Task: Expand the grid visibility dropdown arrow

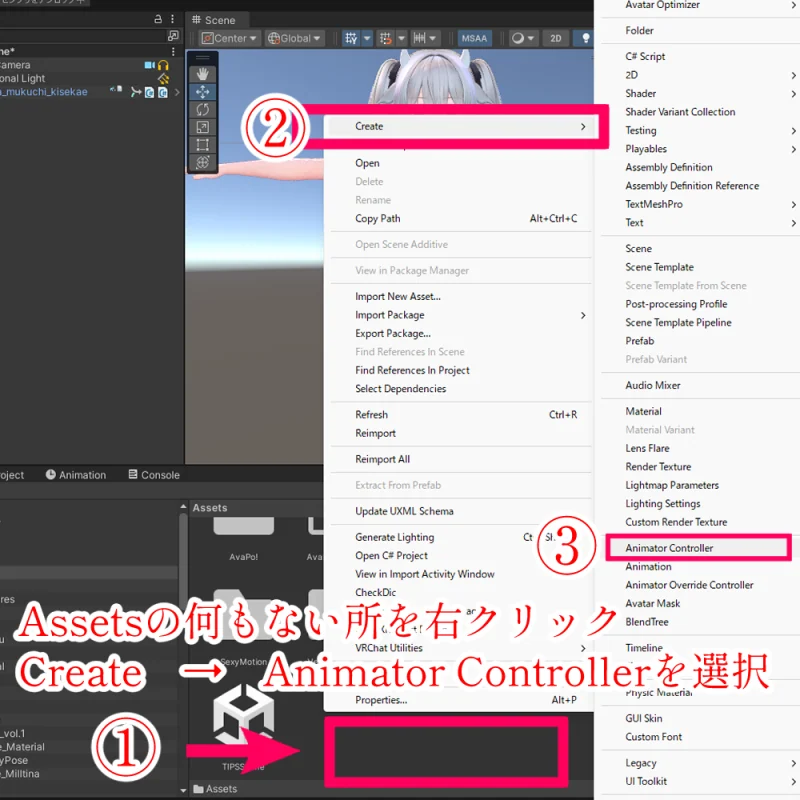Action: coord(367,38)
